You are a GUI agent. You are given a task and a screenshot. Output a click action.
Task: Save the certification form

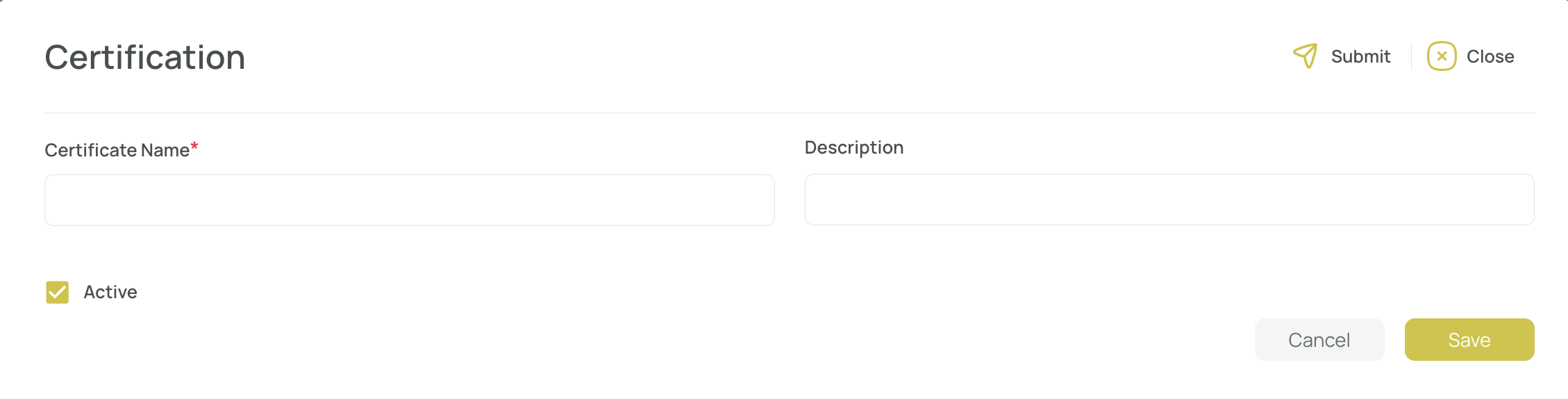click(1469, 339)
